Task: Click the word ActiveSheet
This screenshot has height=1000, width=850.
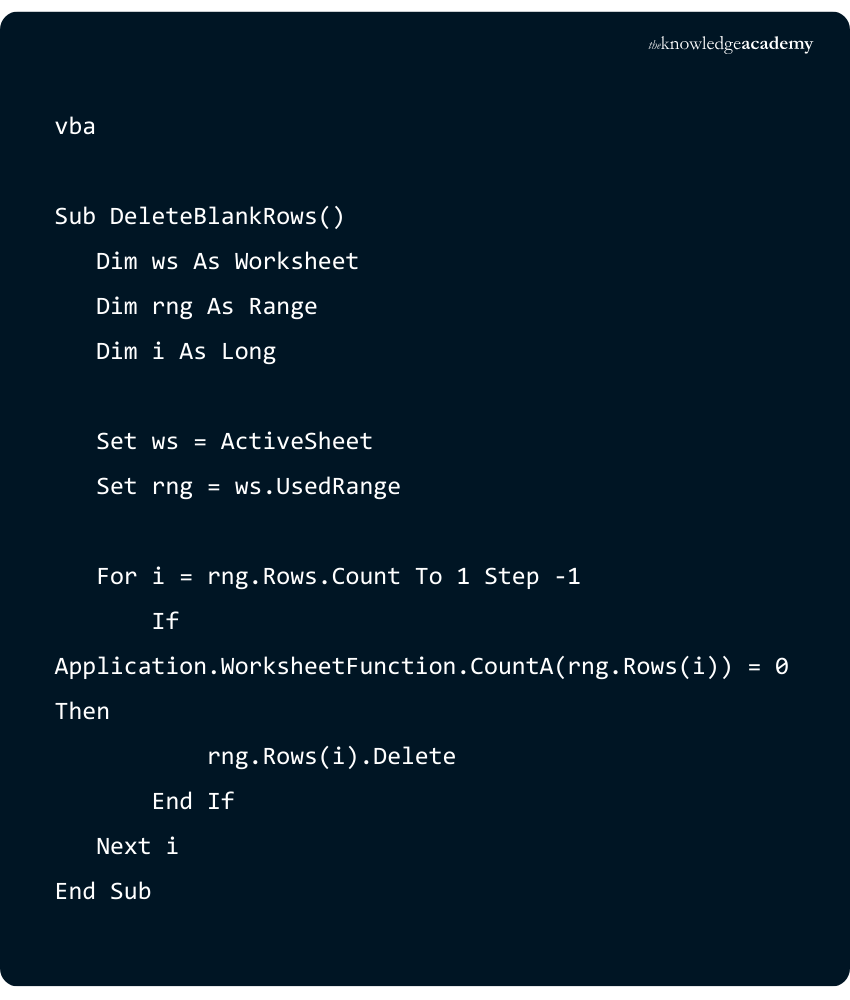Action: pyautogui.click(x=296, y=442)
